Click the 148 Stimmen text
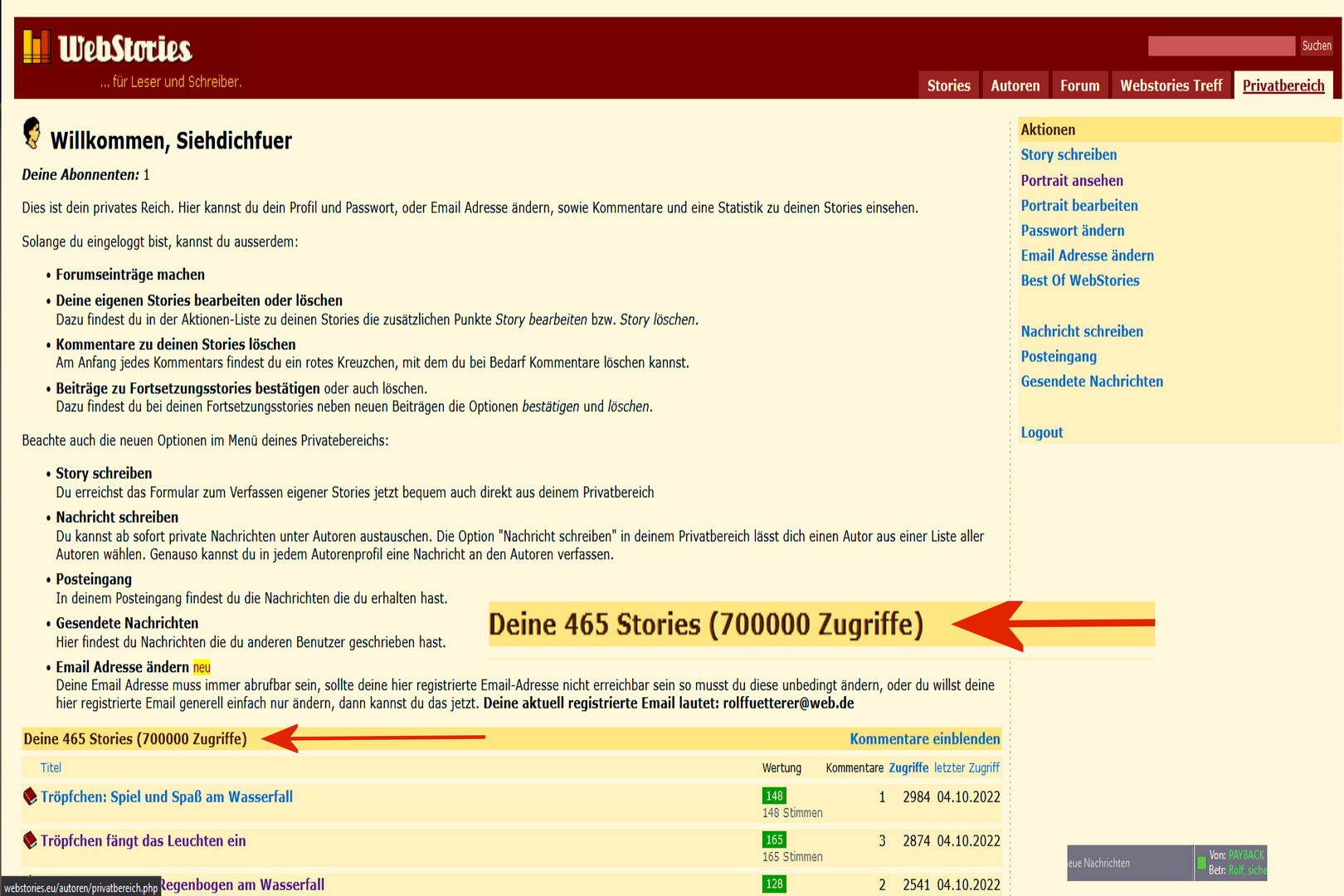This screenshot has height=896, width=1344. click(x=792, y=813)
